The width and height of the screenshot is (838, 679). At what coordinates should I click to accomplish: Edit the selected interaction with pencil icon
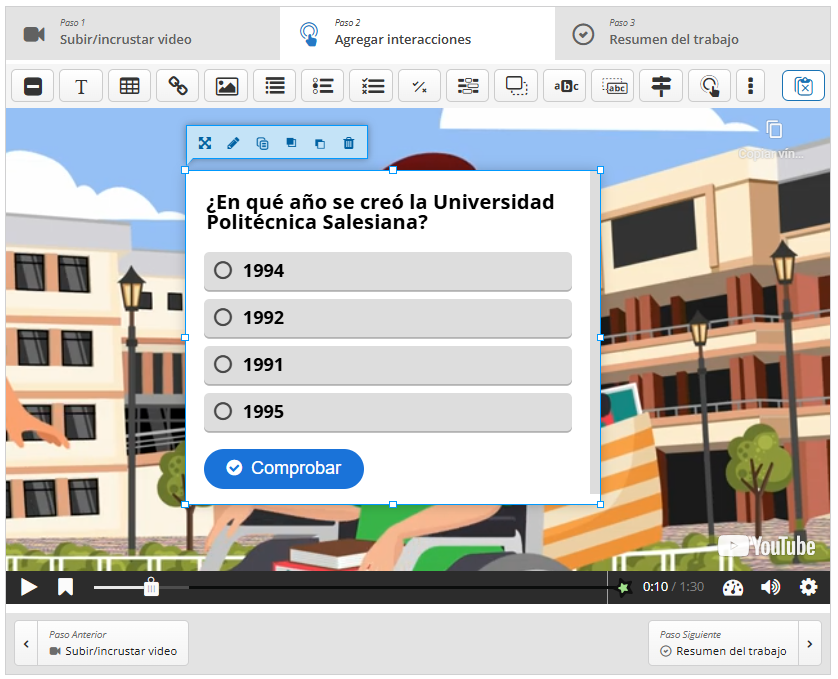point(233,143)
